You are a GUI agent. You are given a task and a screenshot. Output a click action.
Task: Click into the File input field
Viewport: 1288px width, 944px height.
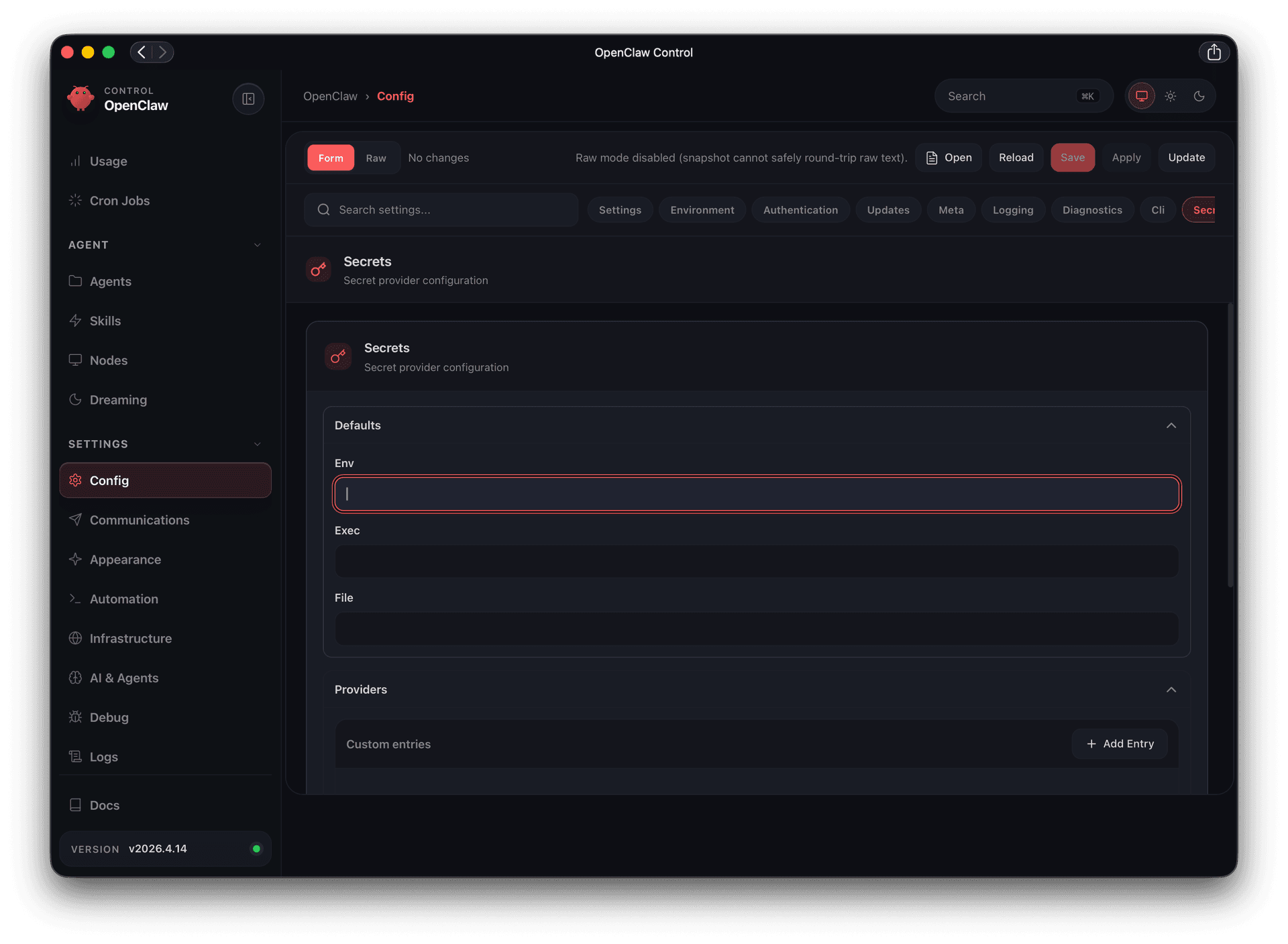757,628
